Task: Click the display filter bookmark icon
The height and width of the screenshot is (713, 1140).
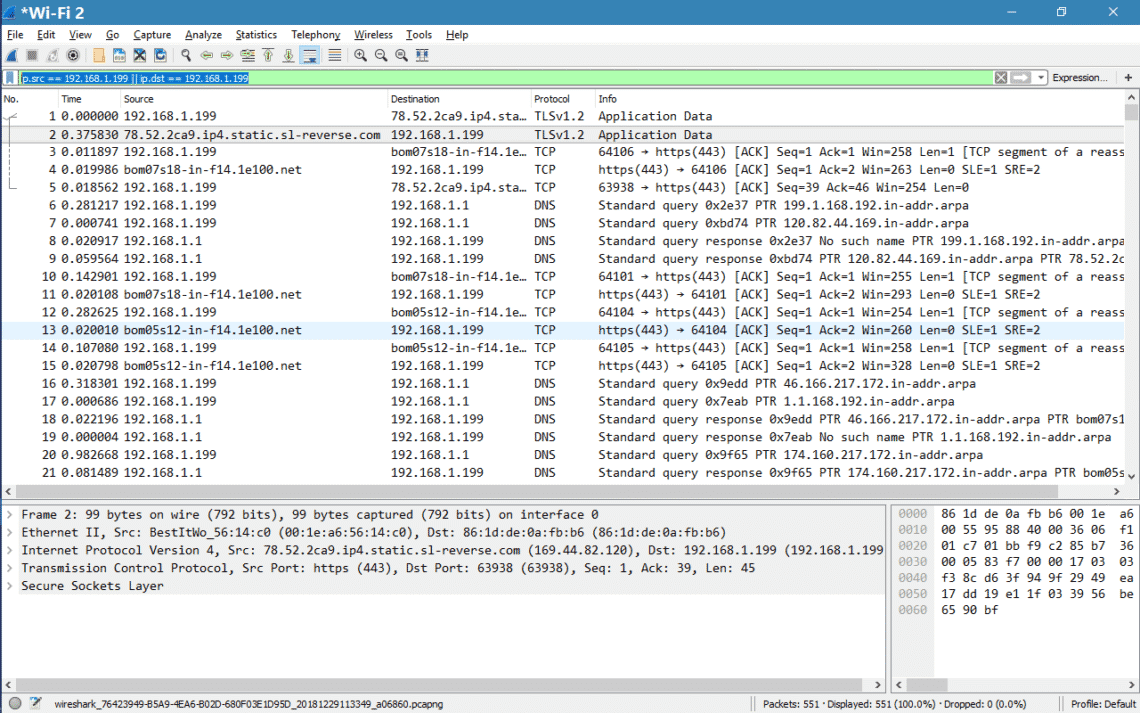Action: pyautogui.click(x=10, y=78)
